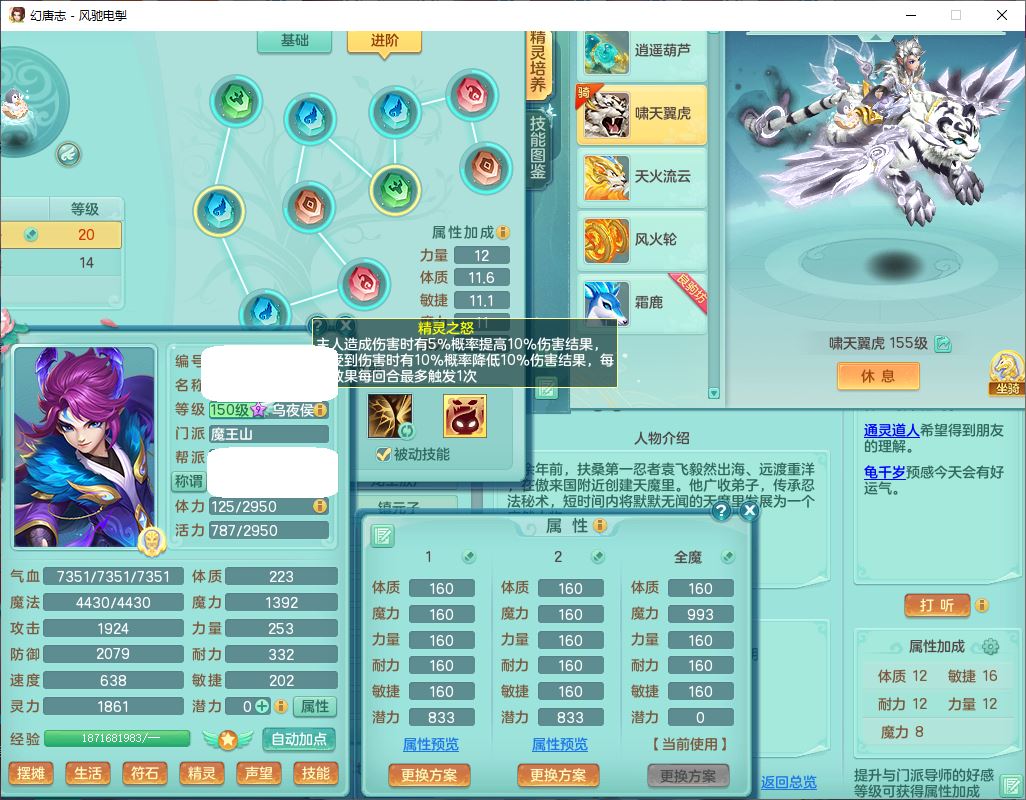Open 属性预览 link under scheme 1
1026x800 pixels.
click(431, 744)
